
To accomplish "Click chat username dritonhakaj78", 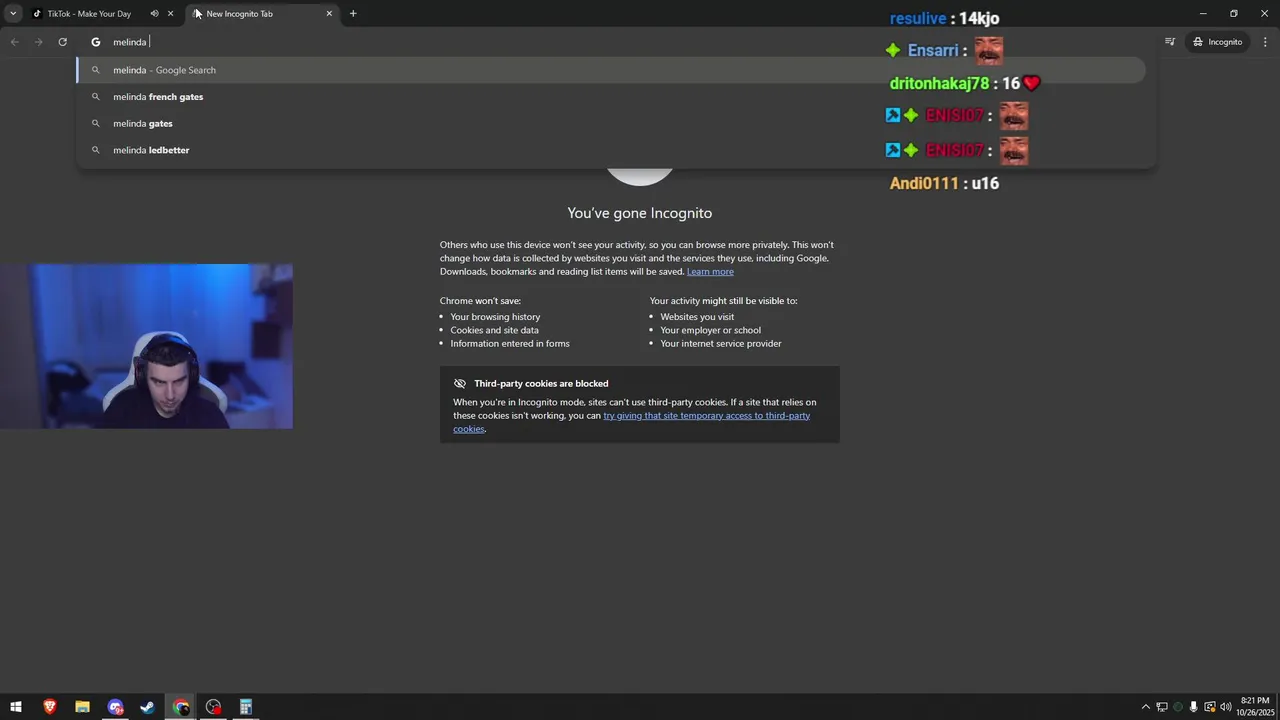I will click(x=939, y=84).
